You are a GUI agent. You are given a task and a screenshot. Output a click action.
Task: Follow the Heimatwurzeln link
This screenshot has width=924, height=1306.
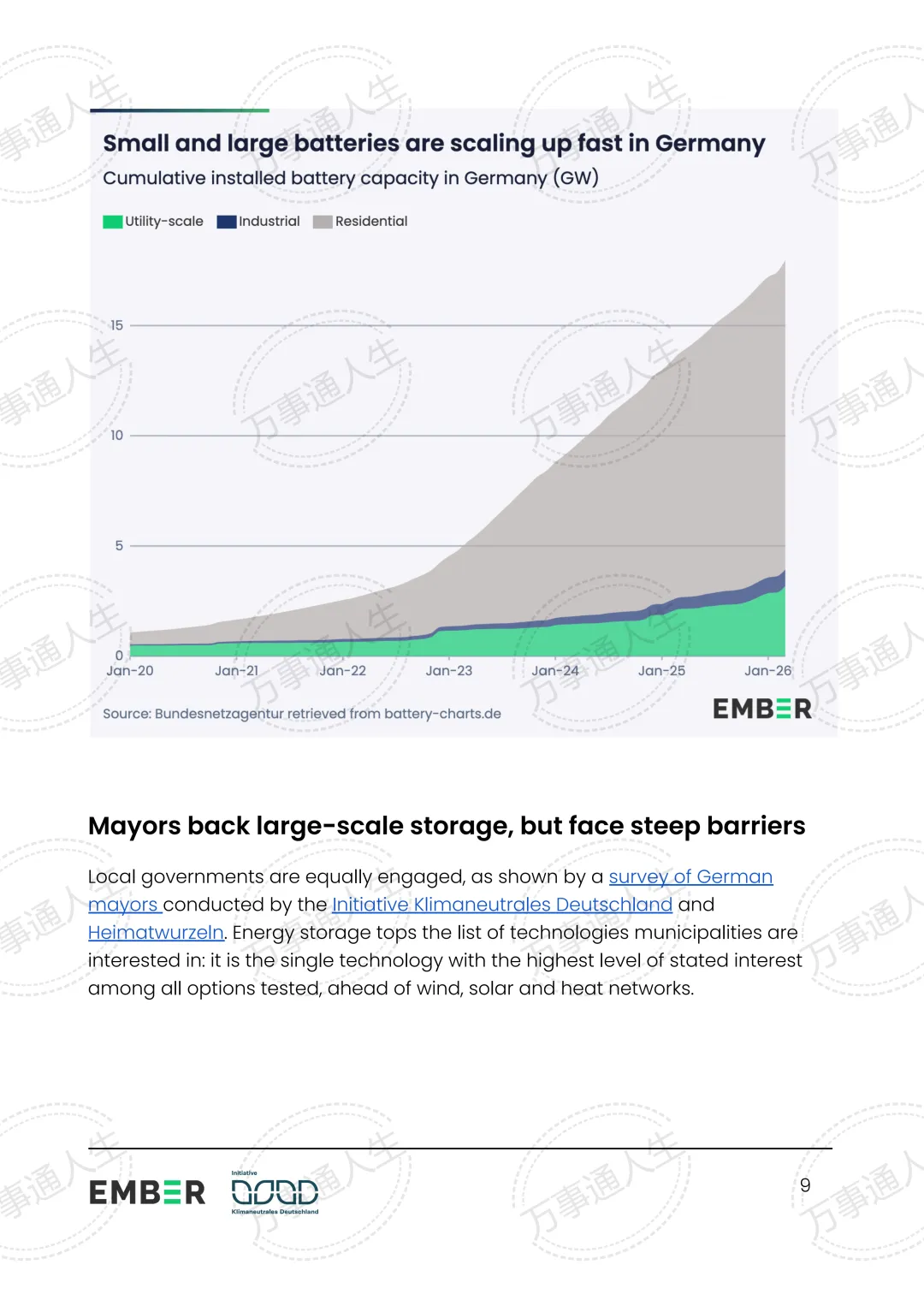click(x=156, y=933)
